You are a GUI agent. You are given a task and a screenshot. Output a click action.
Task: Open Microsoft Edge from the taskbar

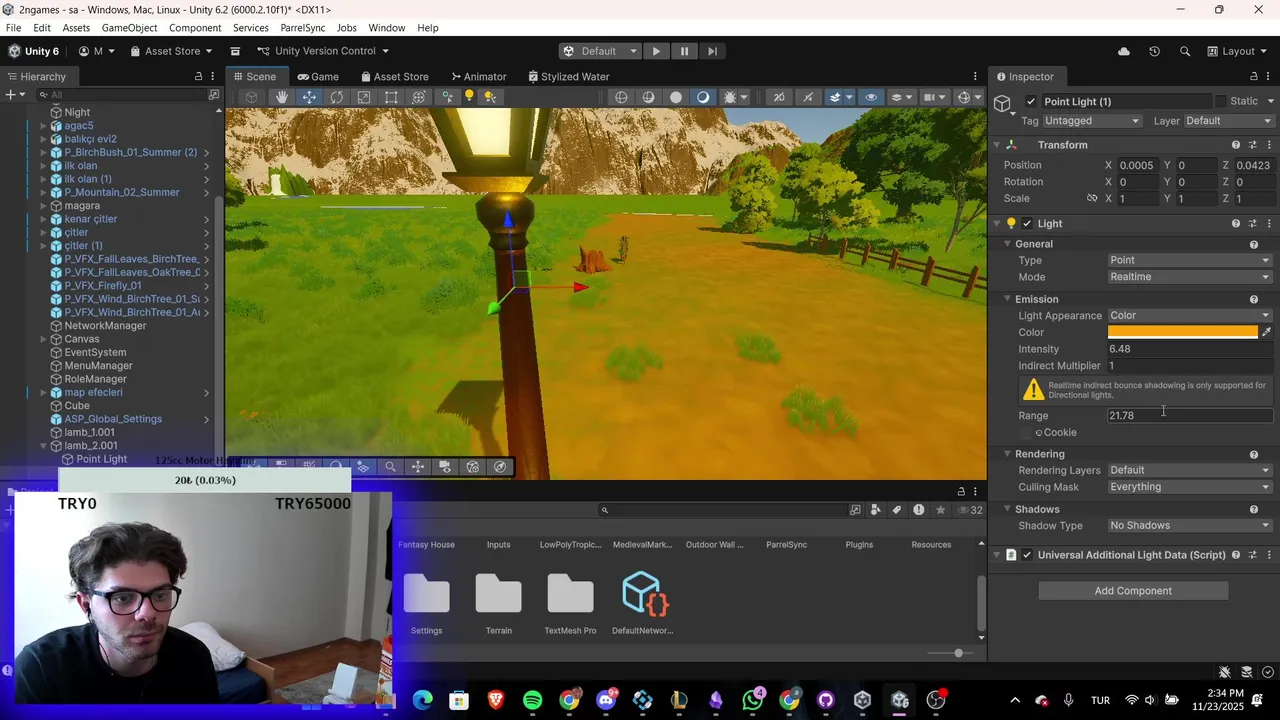pyautogui.click(x=422, y=700)
